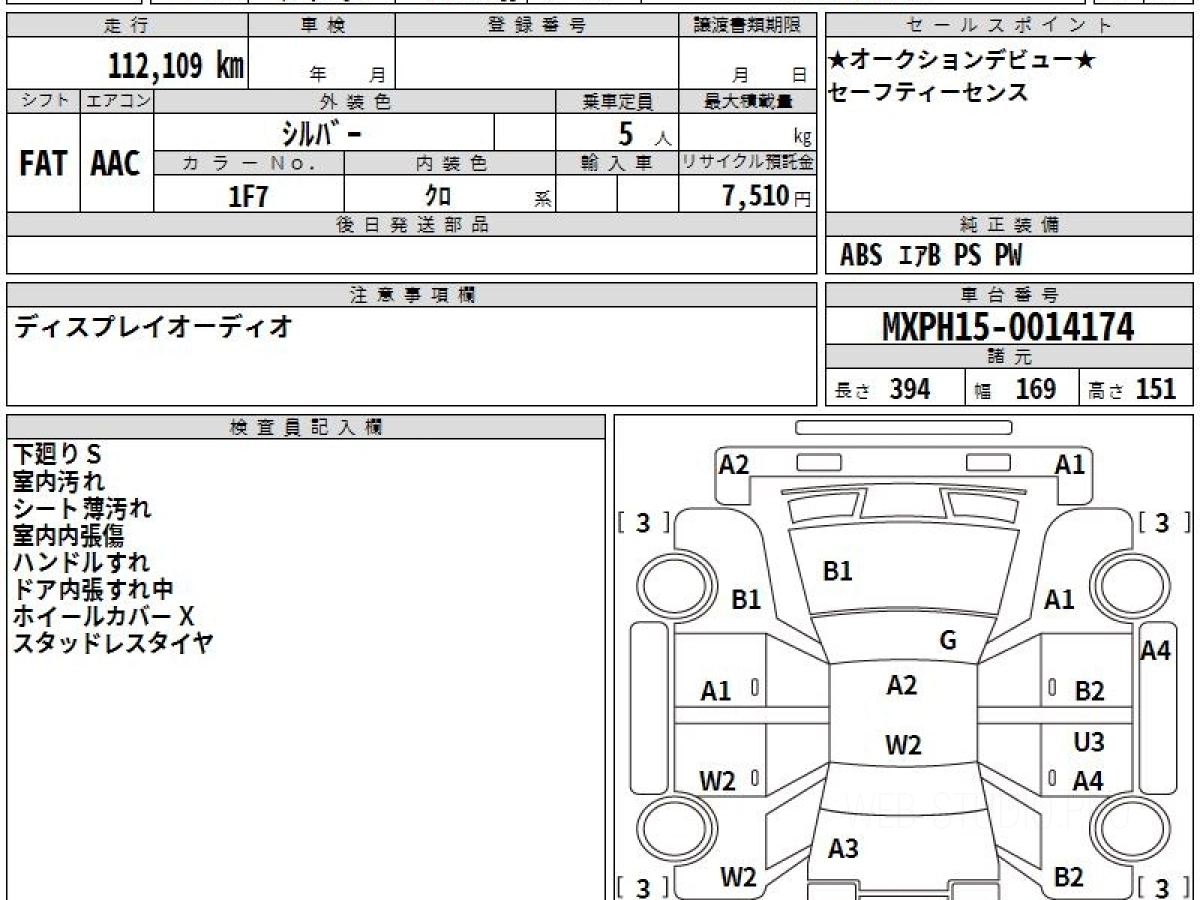Select the 室内内張傷 inspector note

coord(68,536)
